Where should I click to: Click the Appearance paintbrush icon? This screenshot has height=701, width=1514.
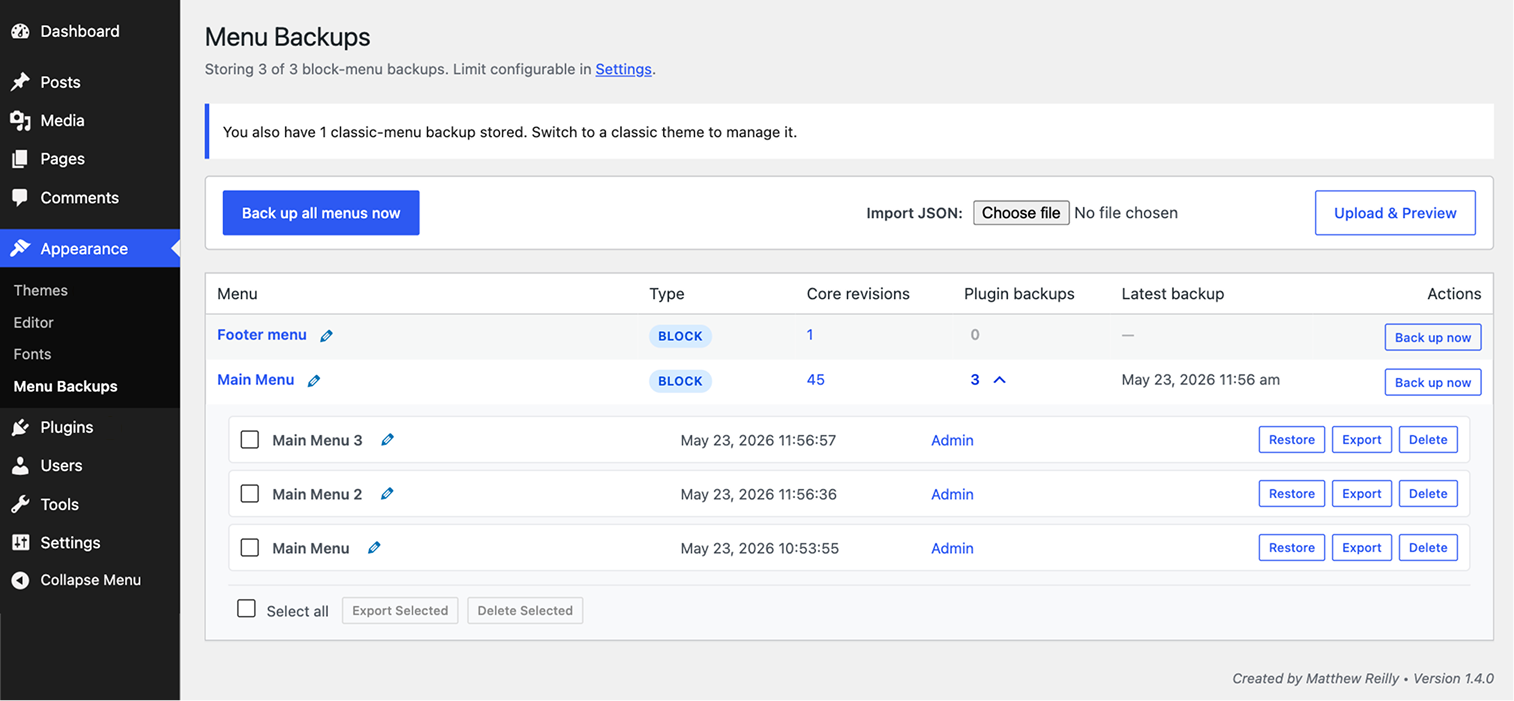[20, 248]
